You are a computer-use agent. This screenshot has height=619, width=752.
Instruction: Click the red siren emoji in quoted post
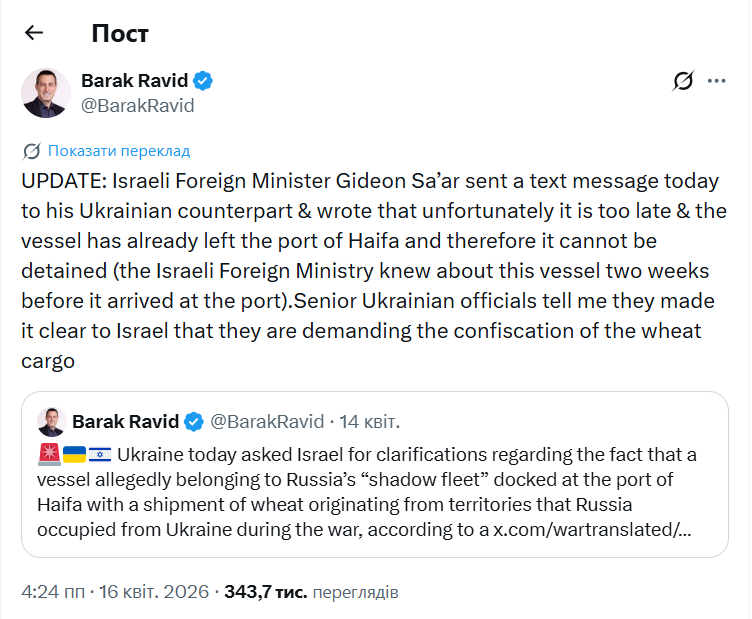pyautogui.click(x=49, y=455)
